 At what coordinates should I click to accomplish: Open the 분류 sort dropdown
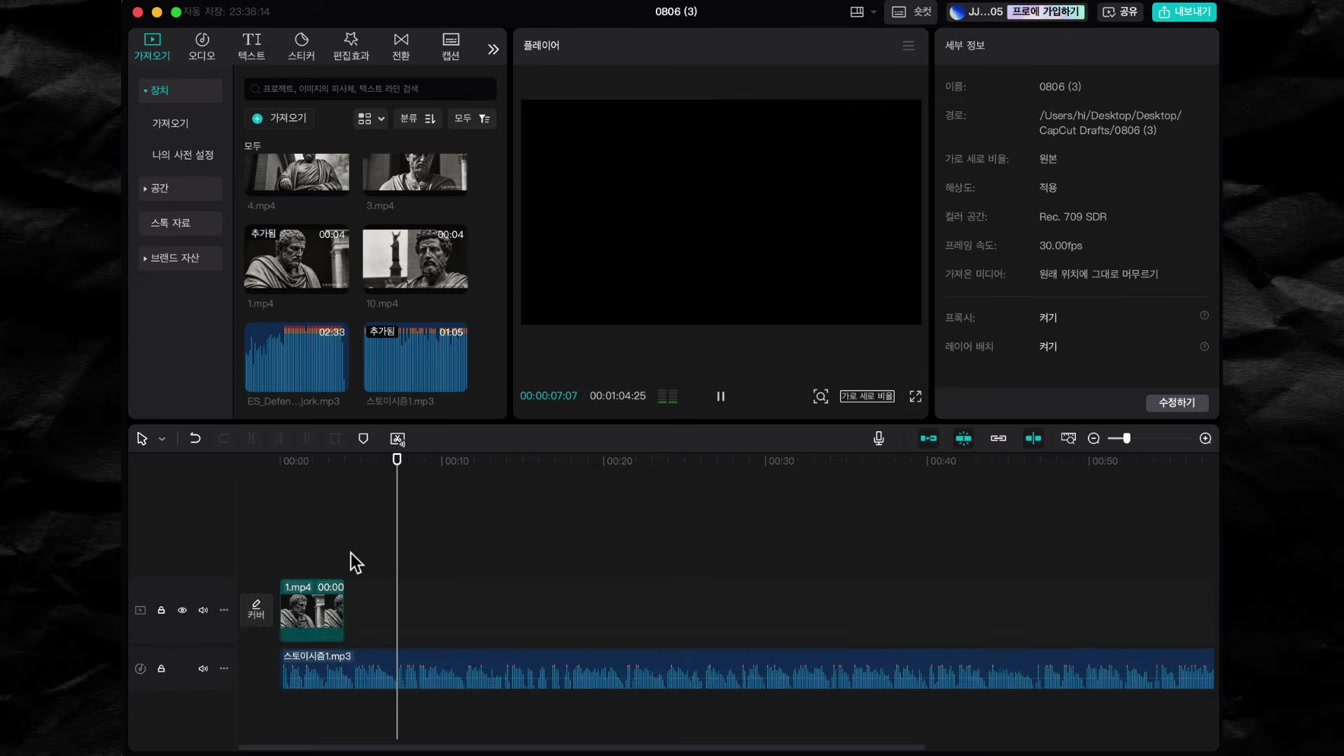pos(418,119)
